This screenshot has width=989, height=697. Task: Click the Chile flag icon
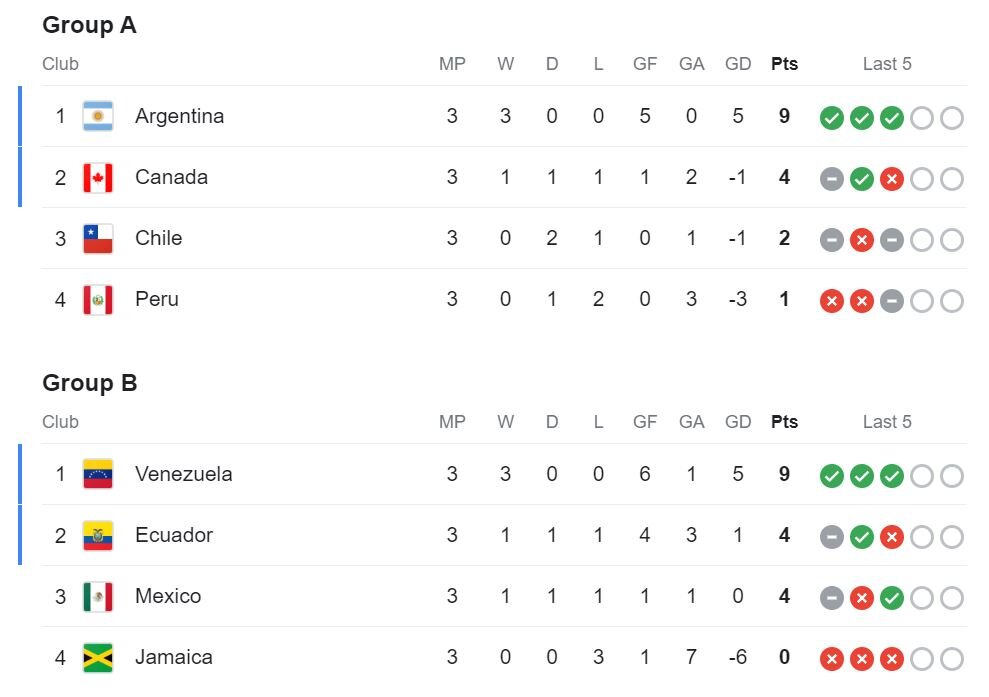pos(98,238)
